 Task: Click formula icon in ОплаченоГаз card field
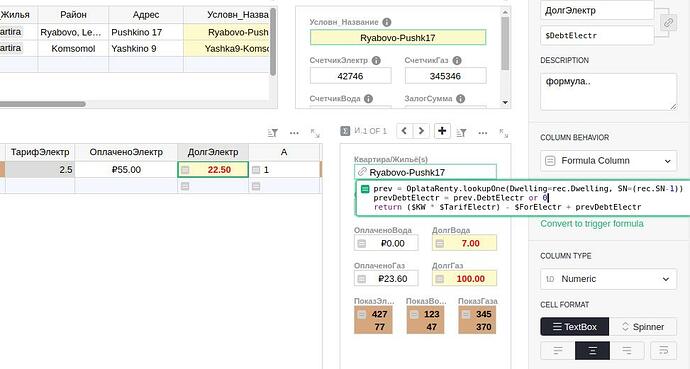point(361,279)
